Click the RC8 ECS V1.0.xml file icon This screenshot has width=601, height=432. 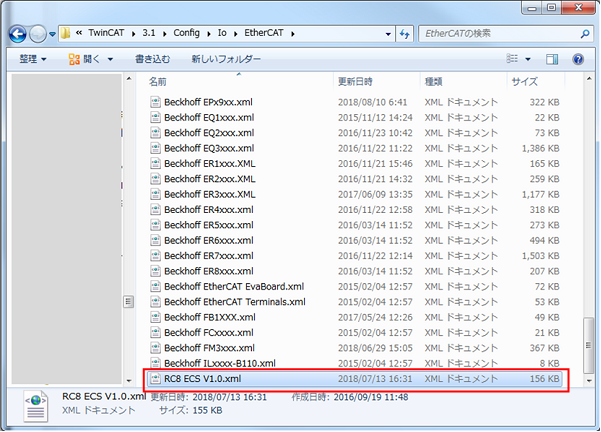[155, 379]
